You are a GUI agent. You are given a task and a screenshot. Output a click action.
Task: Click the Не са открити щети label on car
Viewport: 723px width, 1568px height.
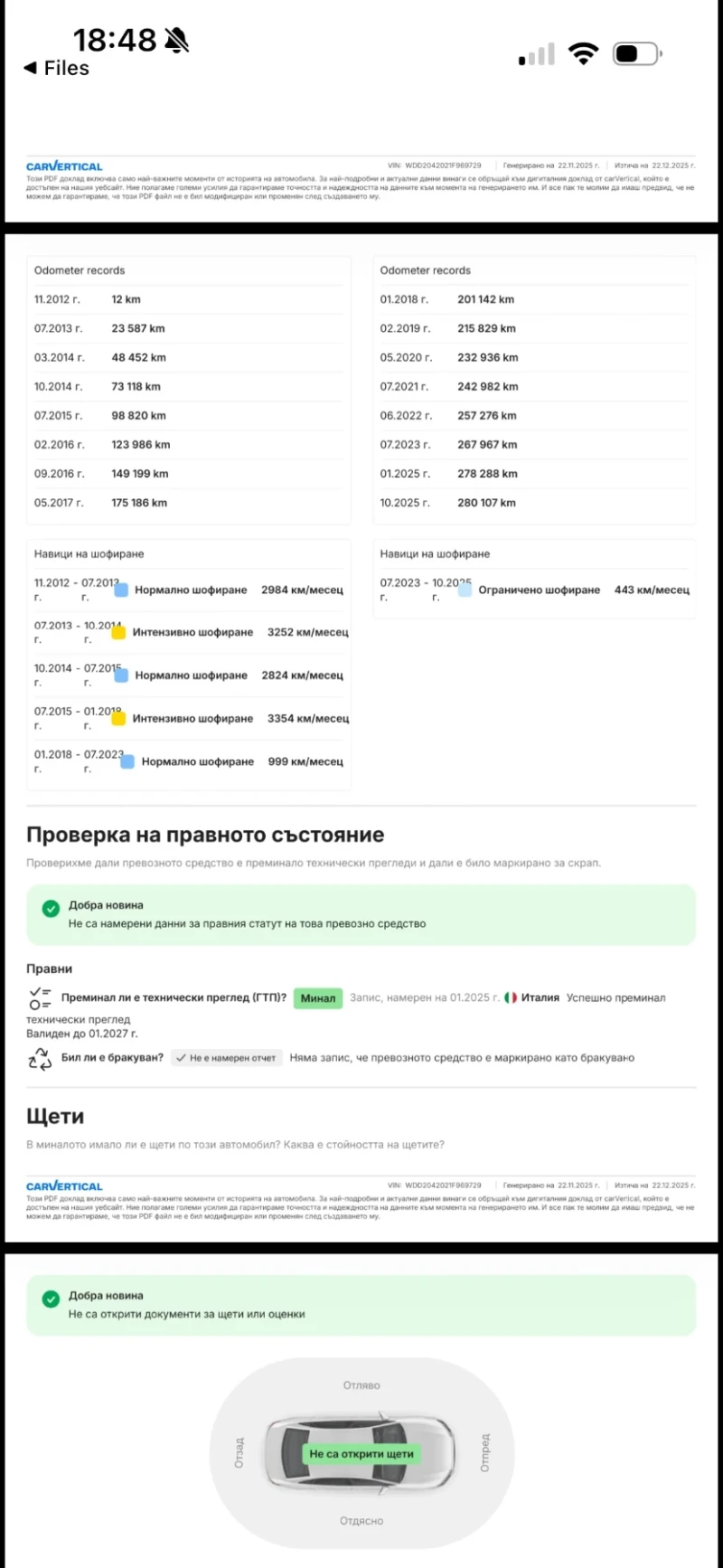[361, 1454]
